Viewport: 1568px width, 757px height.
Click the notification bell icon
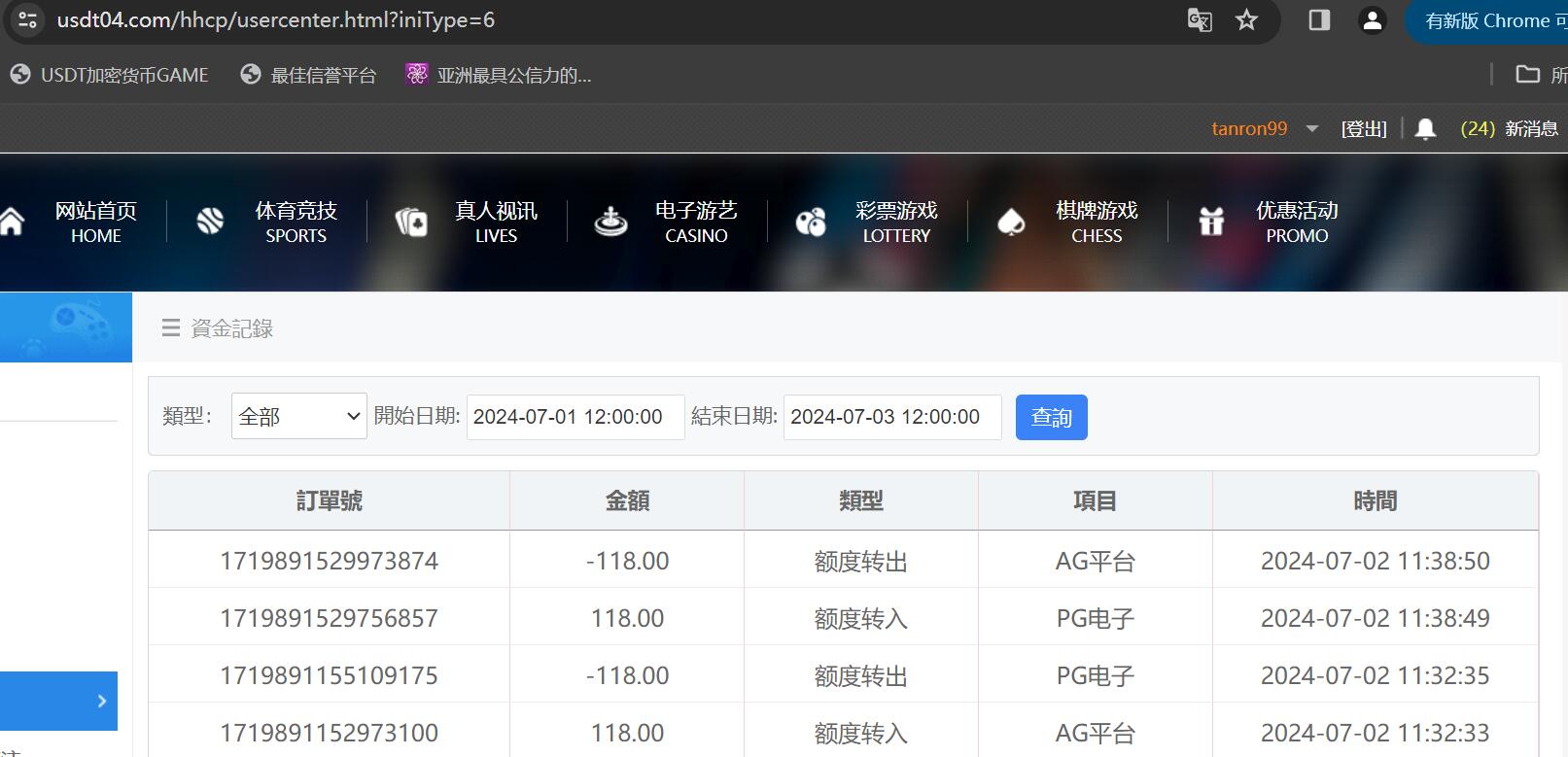1425,129
